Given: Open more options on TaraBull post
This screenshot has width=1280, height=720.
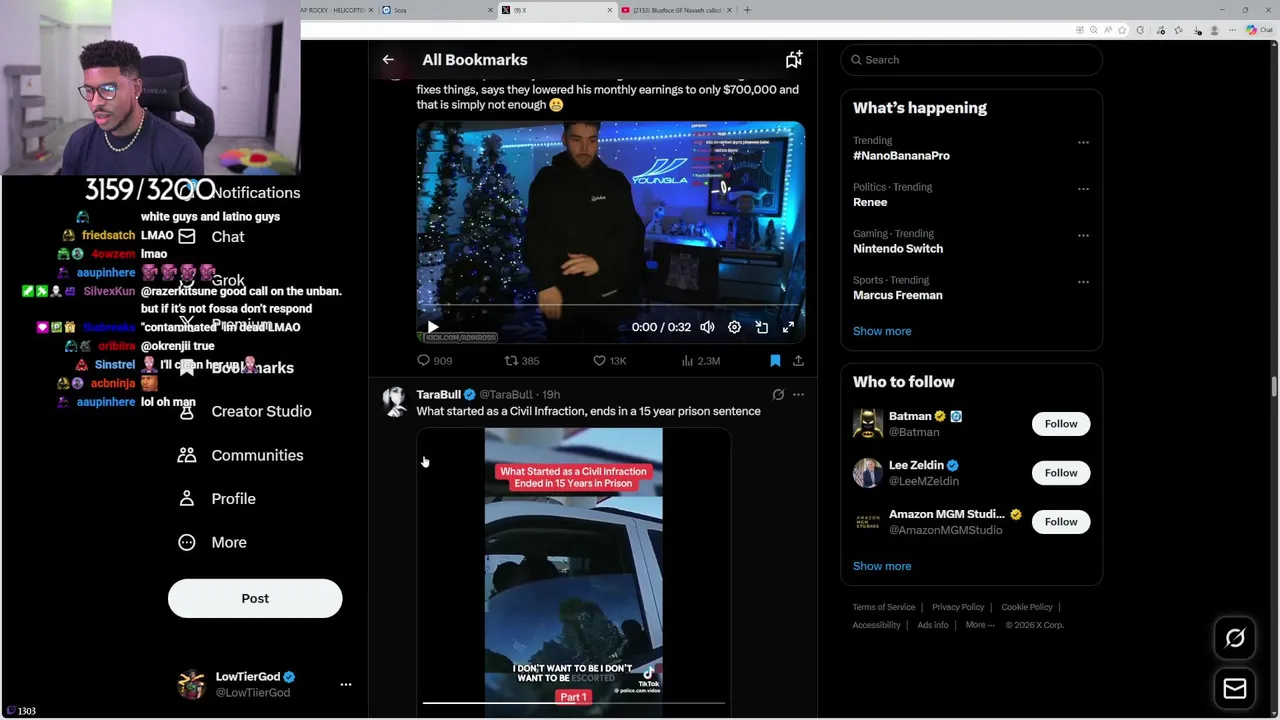Looking at the screenshot, I should 798,395.
